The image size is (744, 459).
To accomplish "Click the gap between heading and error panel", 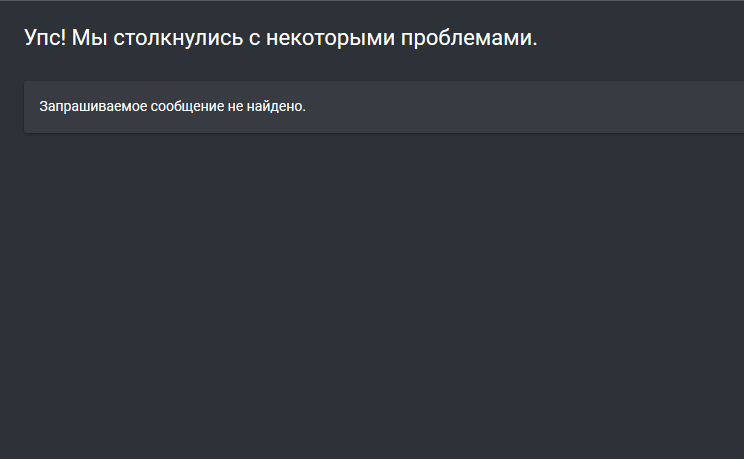I will [x=300, y=68].
